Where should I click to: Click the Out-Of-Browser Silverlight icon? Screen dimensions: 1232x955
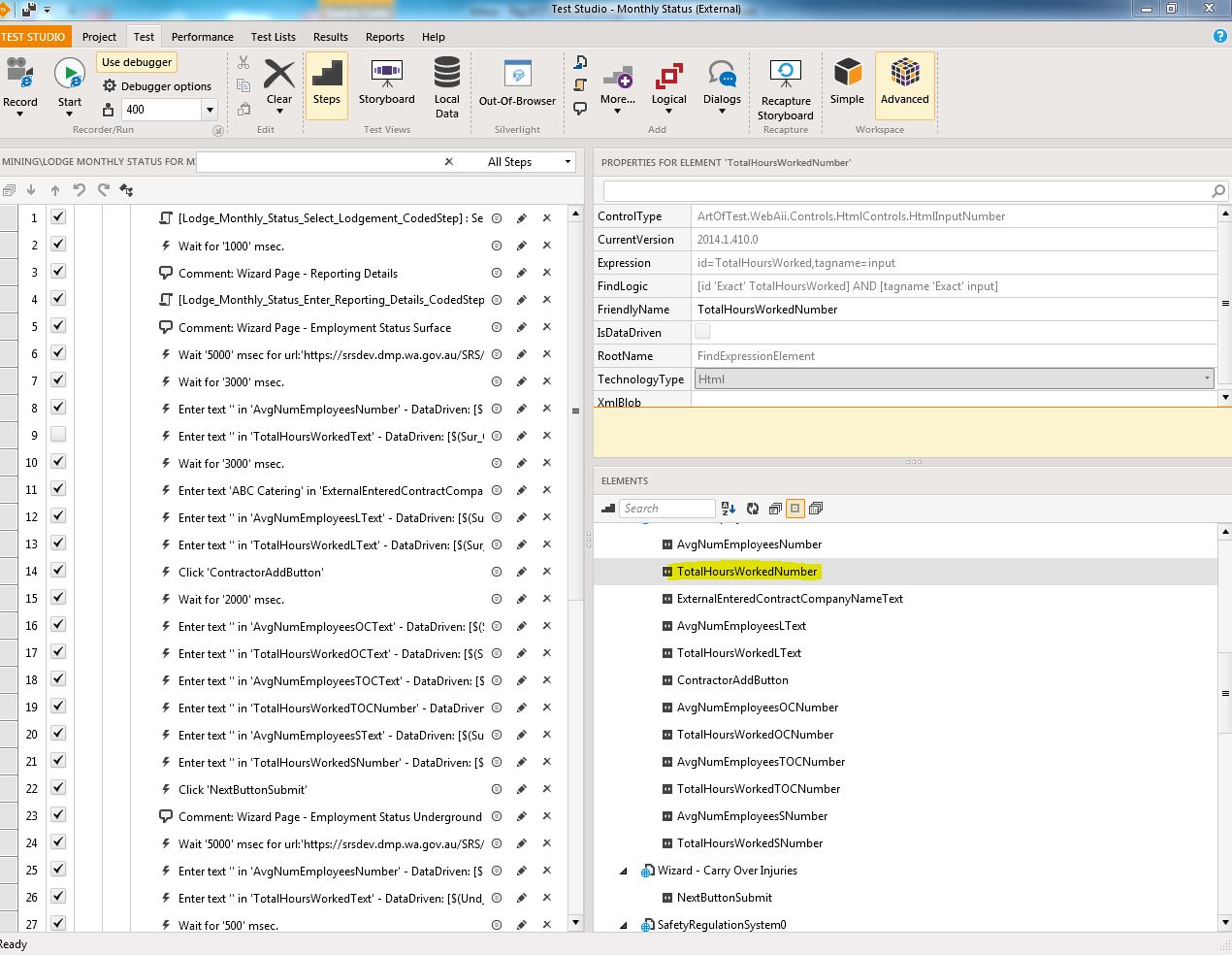coord(517,75)
